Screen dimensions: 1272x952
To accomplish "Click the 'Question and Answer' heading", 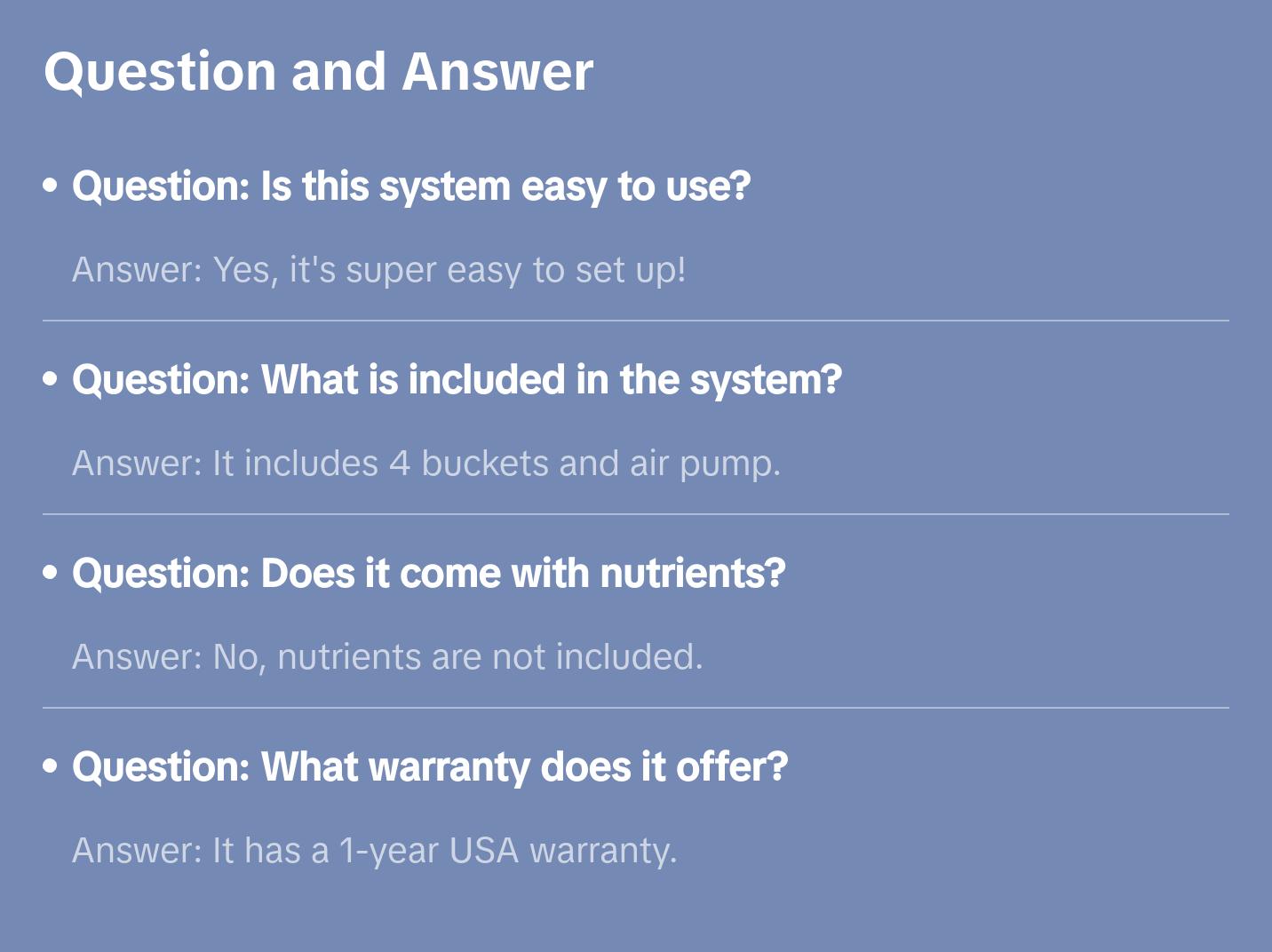I will pos(318,72).
